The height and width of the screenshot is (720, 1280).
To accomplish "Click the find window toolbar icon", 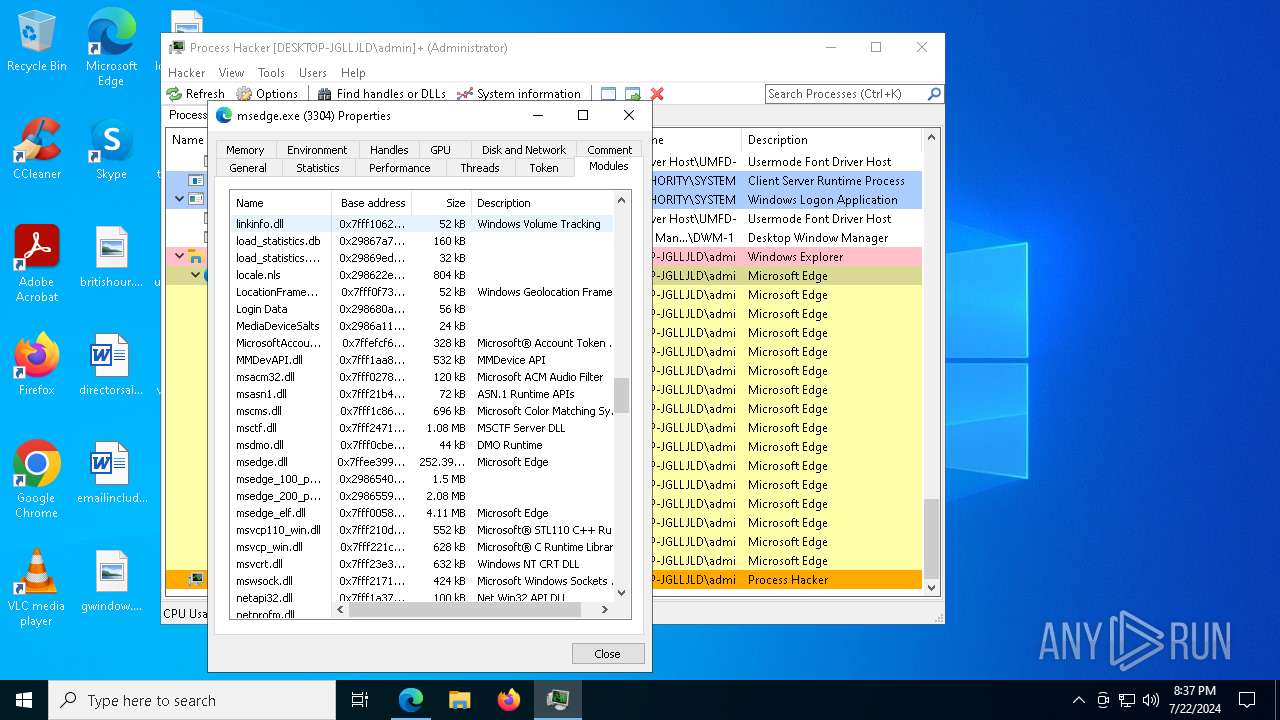I will [x=608, y=94].
